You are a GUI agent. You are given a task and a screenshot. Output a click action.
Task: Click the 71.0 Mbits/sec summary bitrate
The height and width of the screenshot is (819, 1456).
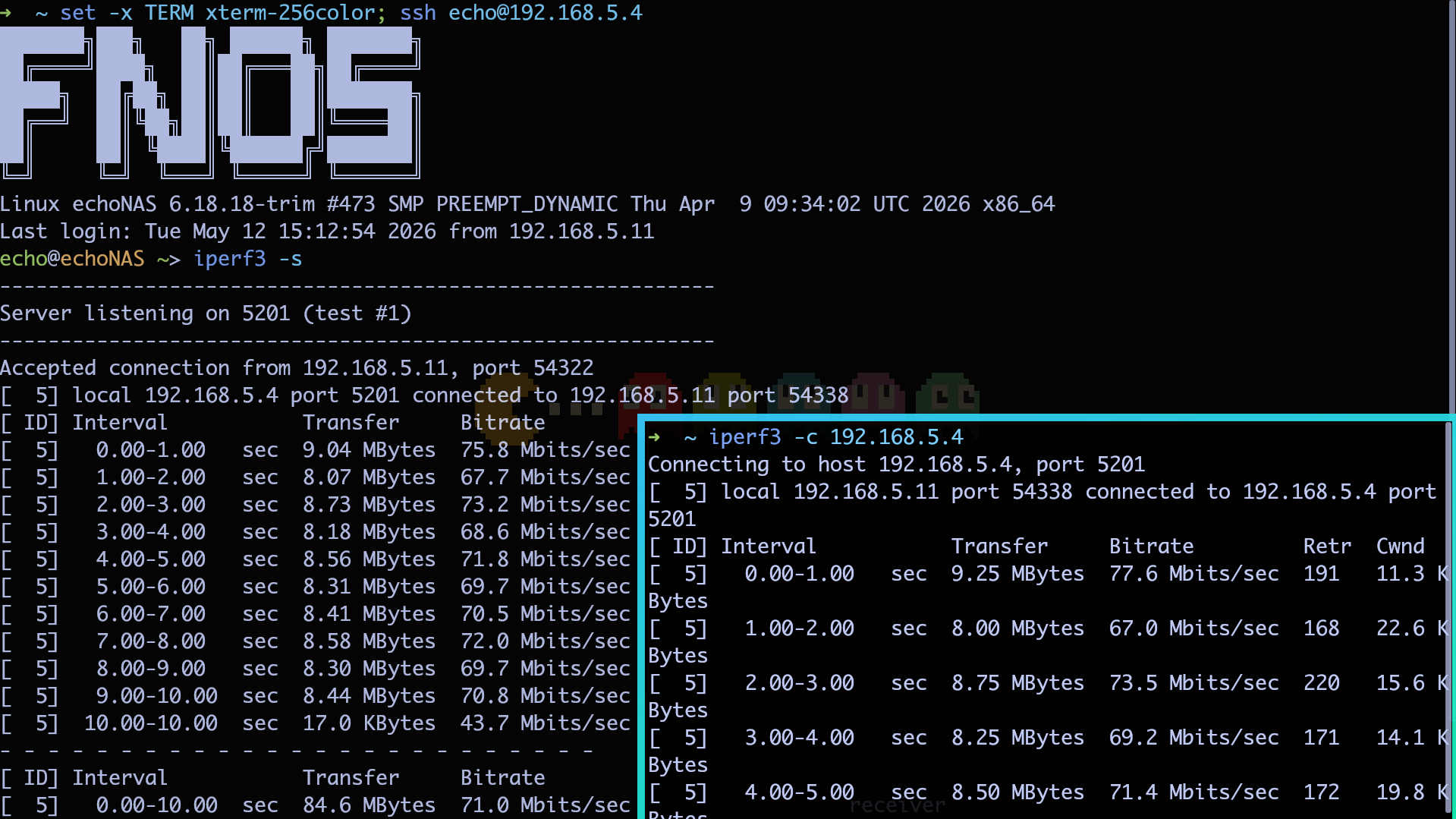pyautogui.click(x=546, y=805)
